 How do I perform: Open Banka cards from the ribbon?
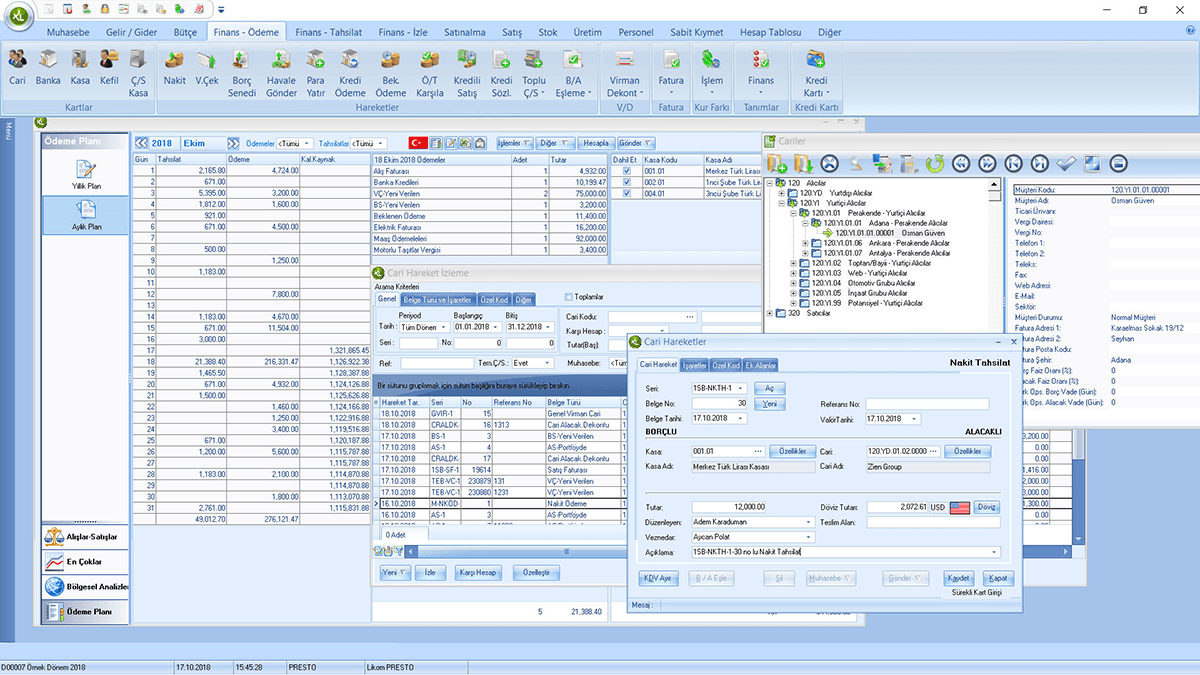point(48,67)
